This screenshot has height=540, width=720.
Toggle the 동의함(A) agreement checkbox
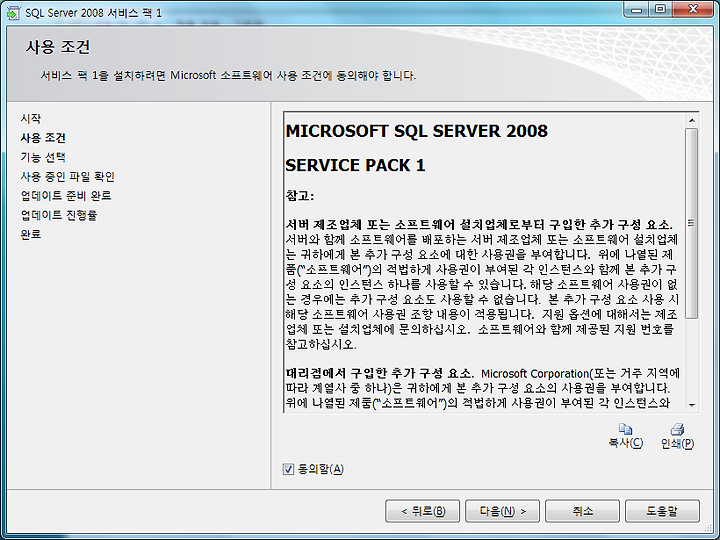click(x=288, y=469)
